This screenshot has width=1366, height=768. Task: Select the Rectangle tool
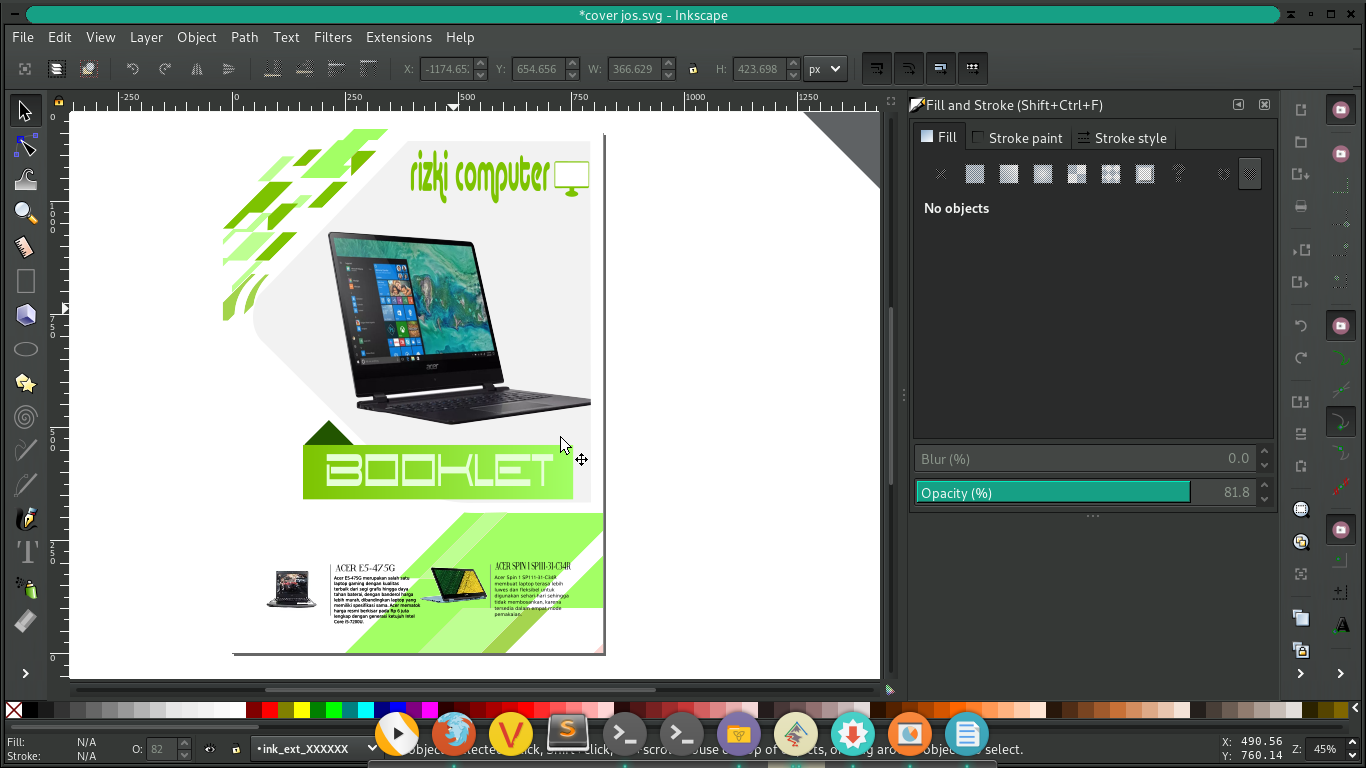(x=26, y=281)
